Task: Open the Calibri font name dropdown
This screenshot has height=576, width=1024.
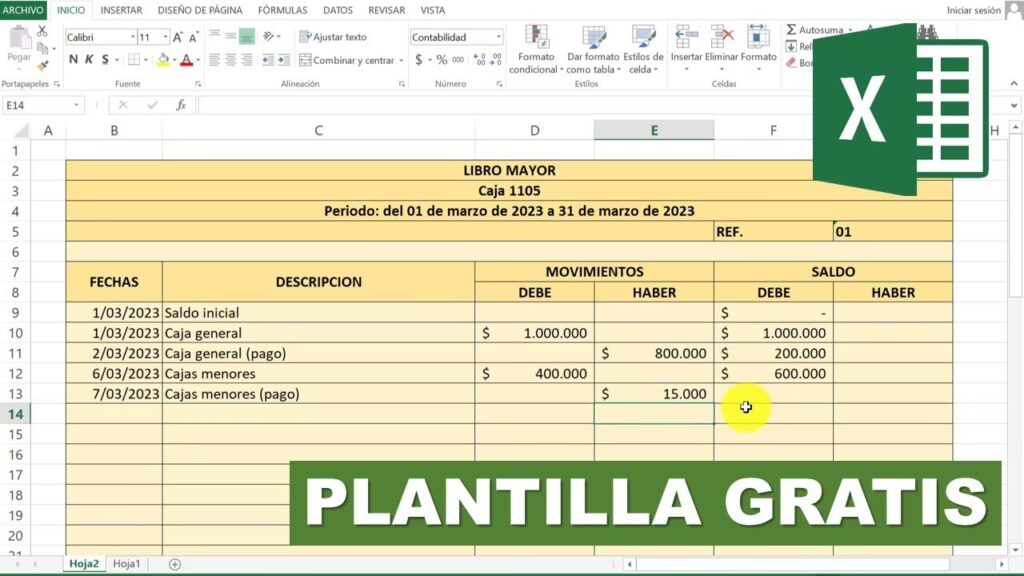Action: (x=131, y=37)
